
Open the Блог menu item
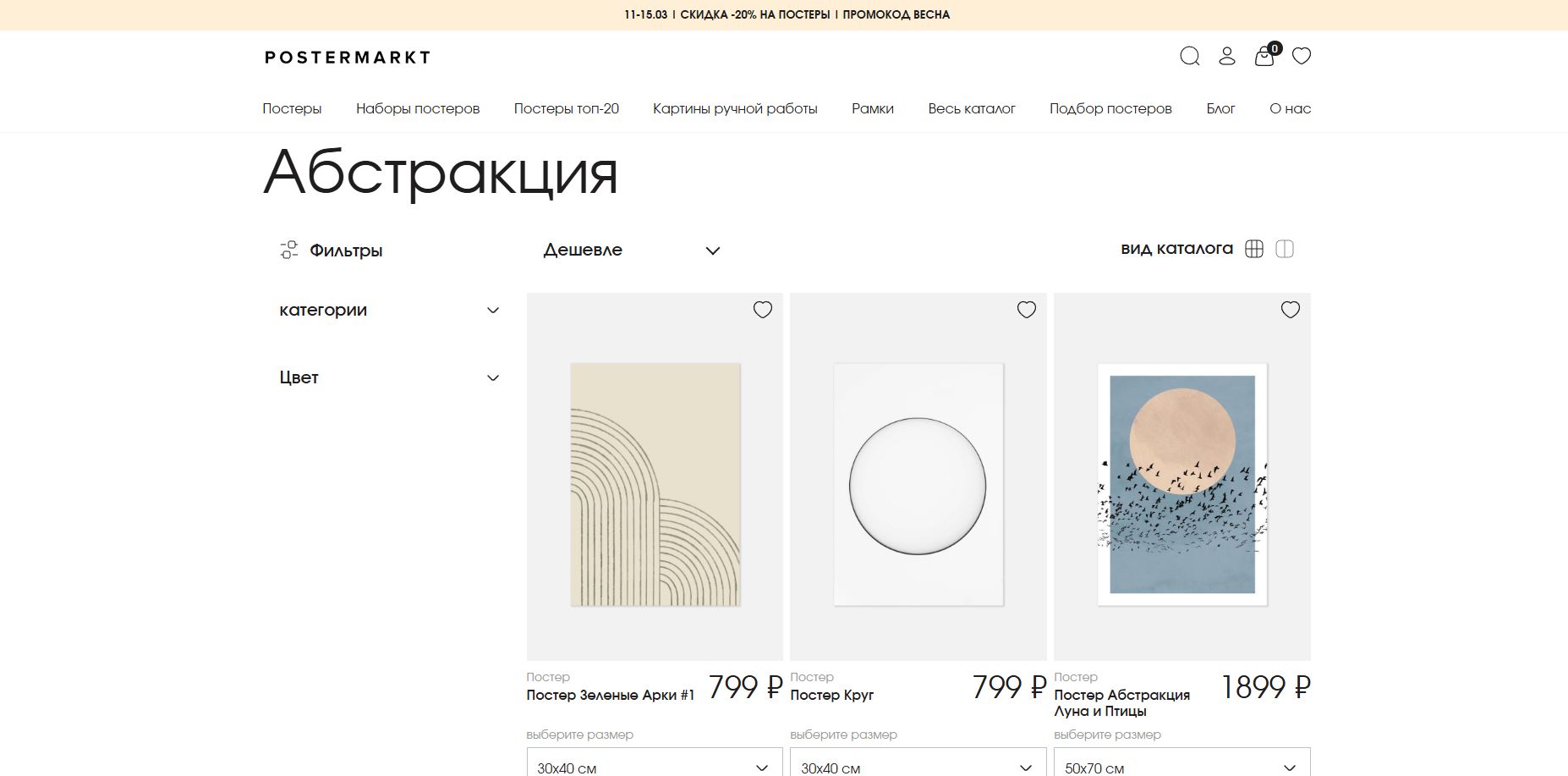point(1221,108)
